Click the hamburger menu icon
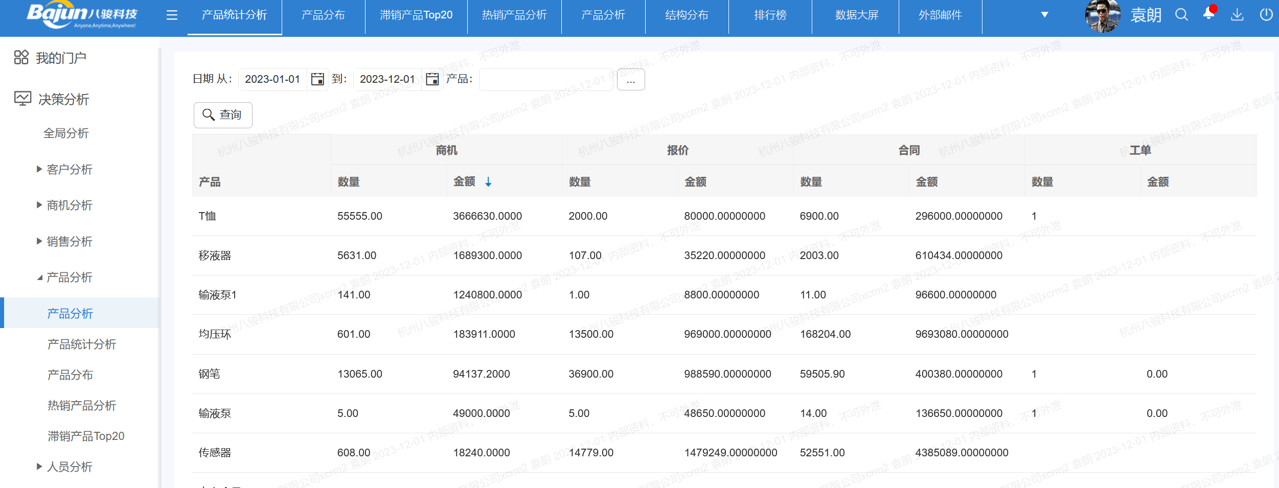The height and width of the screenshot is (488, 1279). (172, 15)
